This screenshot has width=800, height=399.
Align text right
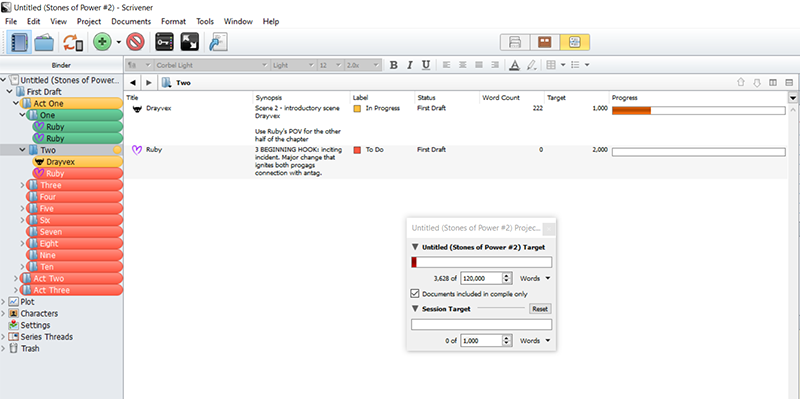tap(495, 65)
